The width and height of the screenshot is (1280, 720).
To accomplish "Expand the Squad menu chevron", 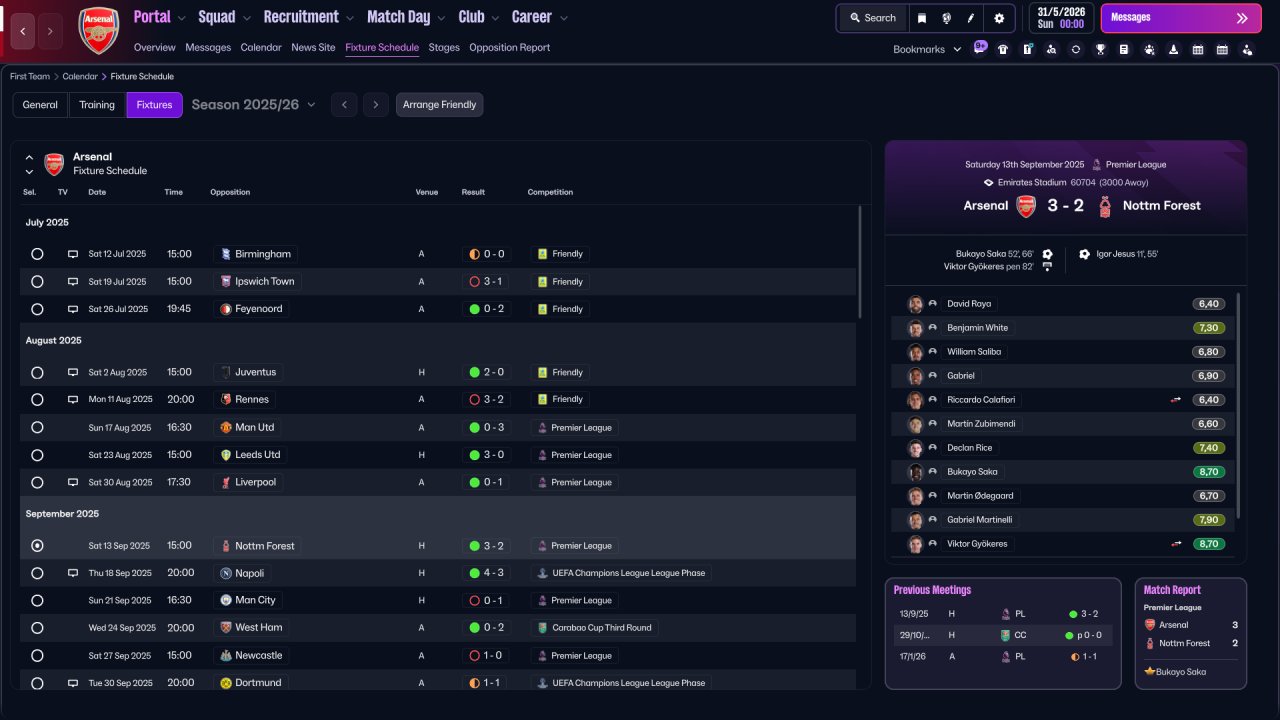I will click(246, 18).
